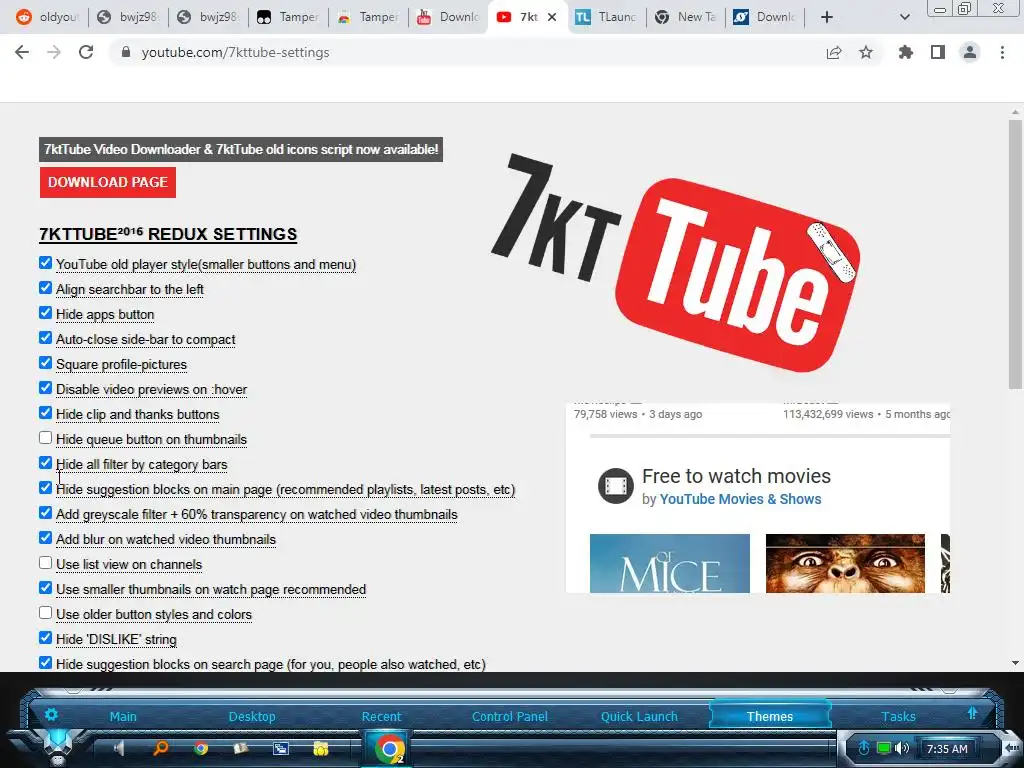Screen dimensions: 1024x768
Task: Open the Quick Launch taskbar tab
Action: tap(639, 716)
